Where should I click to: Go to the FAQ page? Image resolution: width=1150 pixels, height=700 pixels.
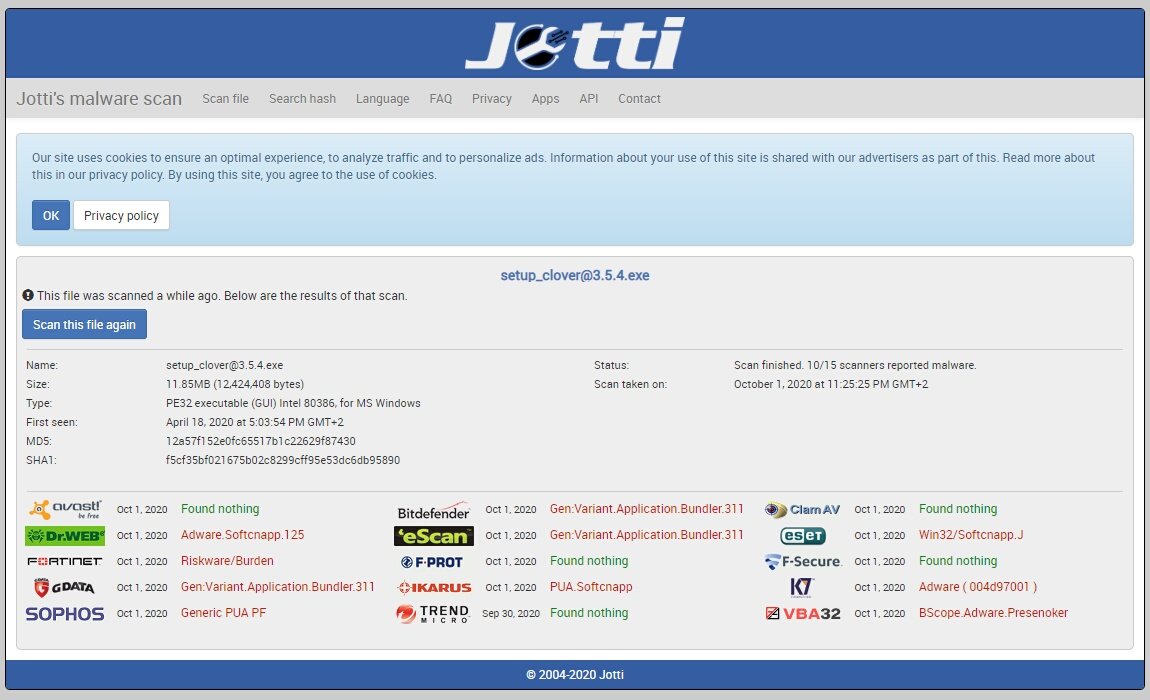coord(441,98)
